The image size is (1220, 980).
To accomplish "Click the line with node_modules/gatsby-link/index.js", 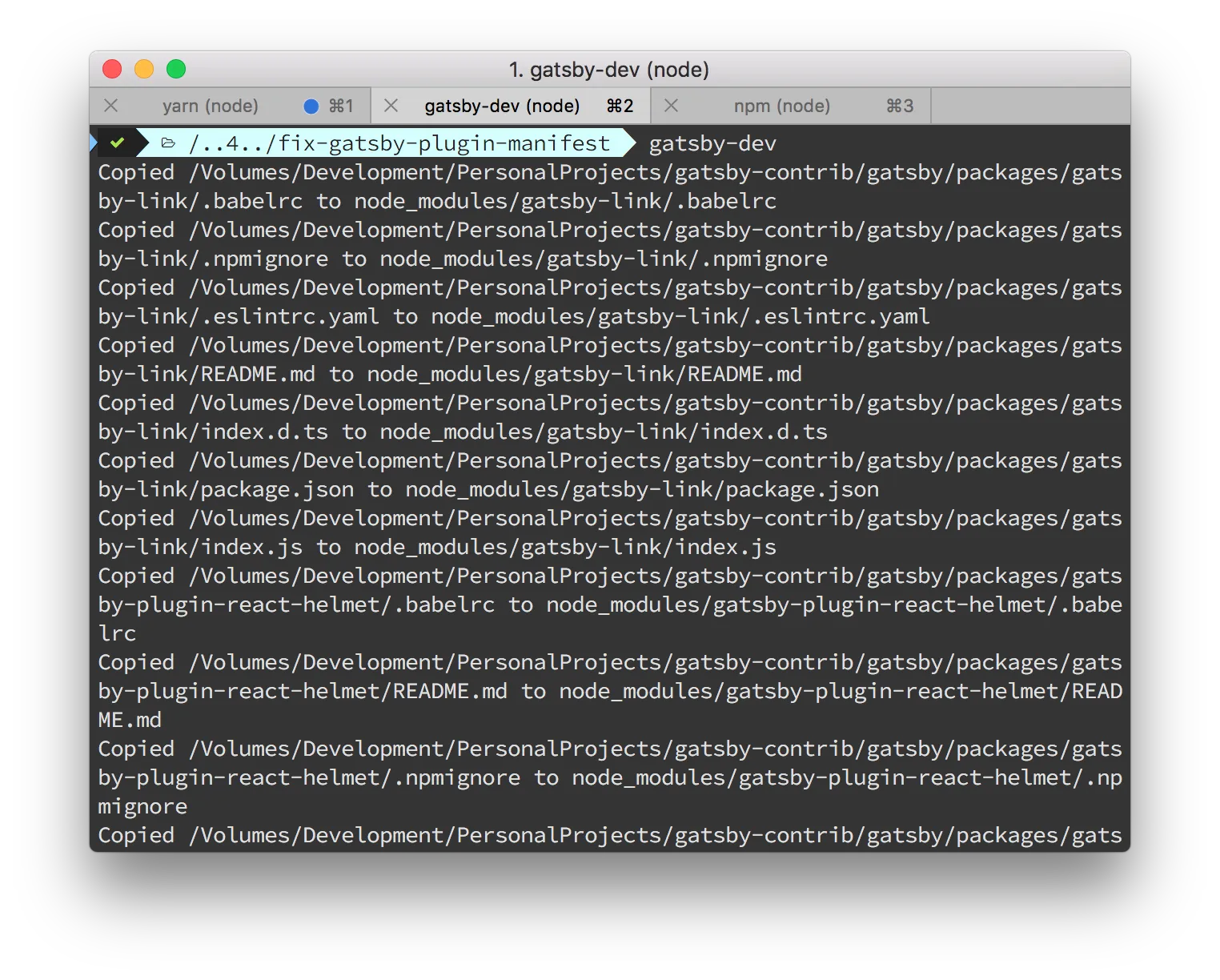I will (437, 547).
